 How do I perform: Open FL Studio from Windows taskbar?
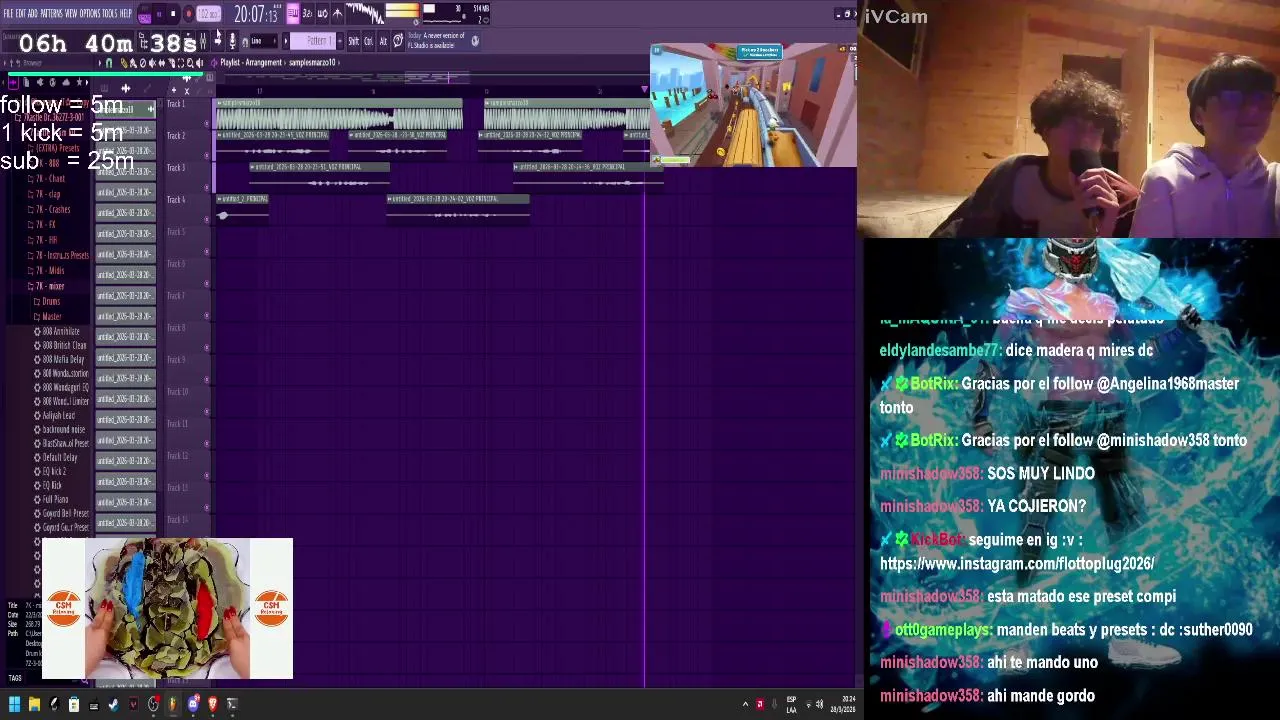[173, 704]
